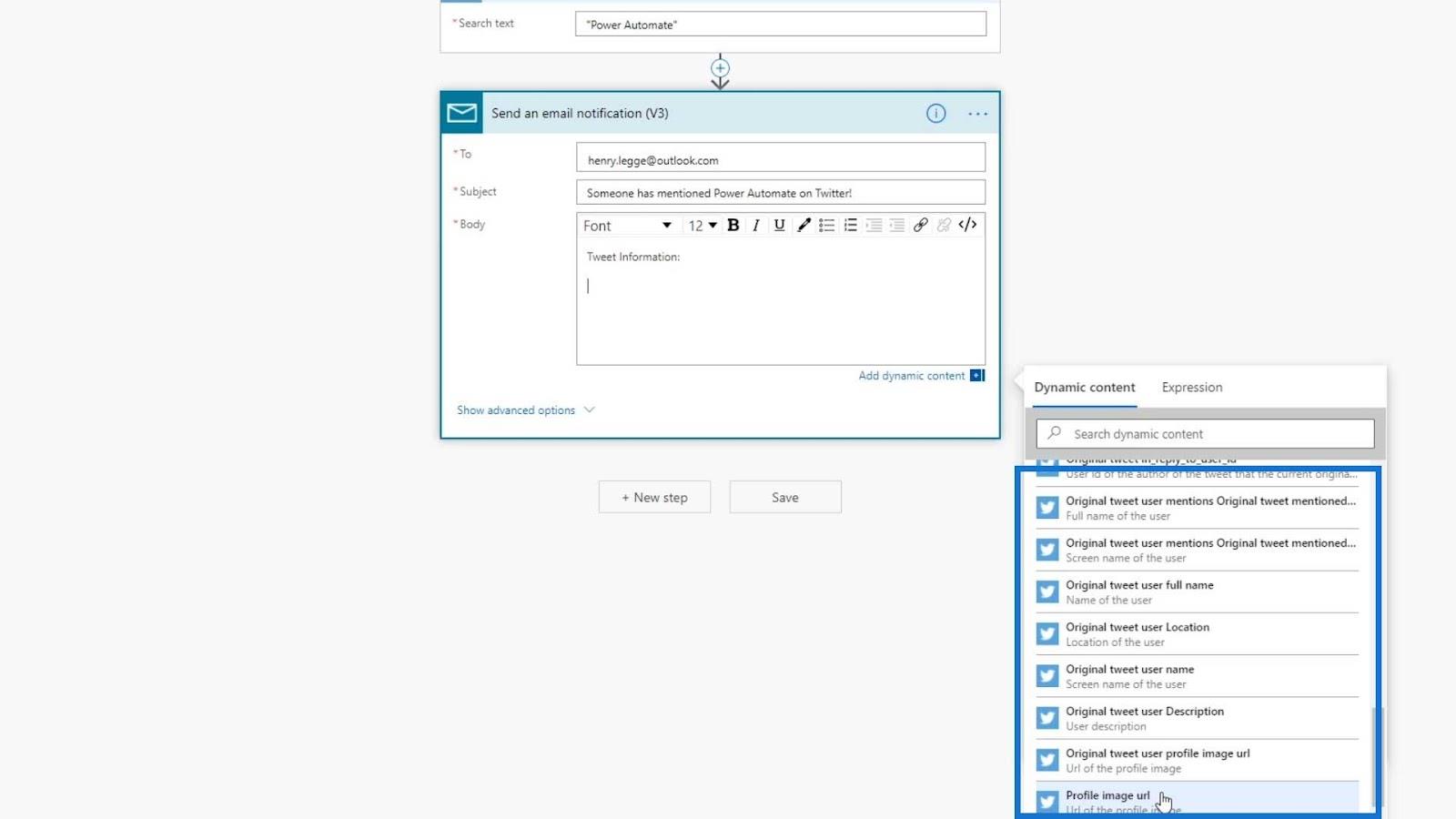Click the New step button

click(x=654, y=498)
